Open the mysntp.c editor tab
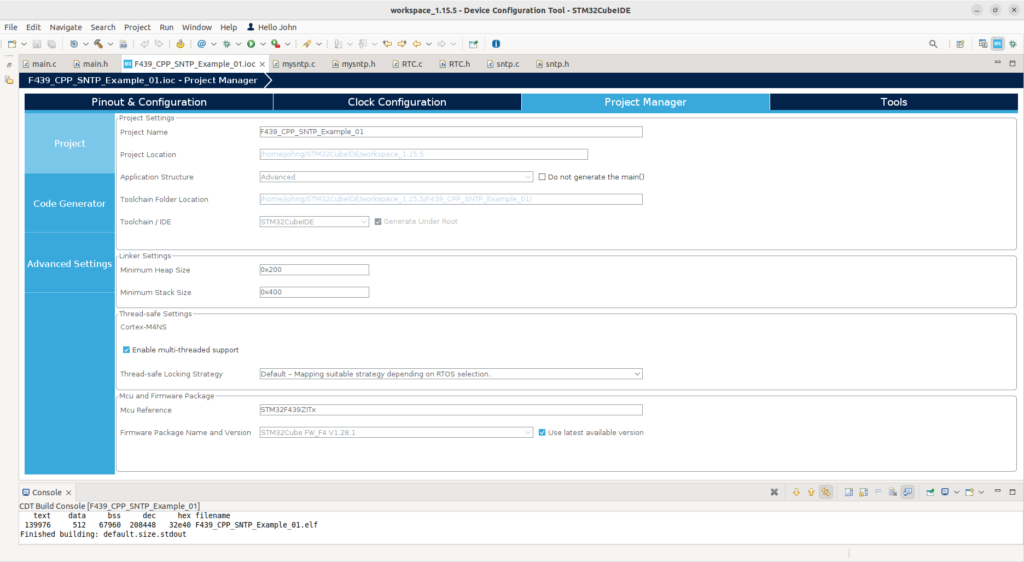Image resolution: width=1024 pixels, height=562 pixels. coord(294,64)
